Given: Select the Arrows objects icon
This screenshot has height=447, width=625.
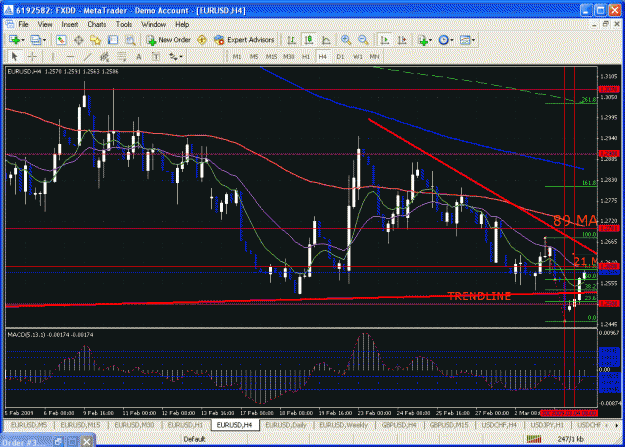Looking at the screenshot, I should [x=173, y=57].
